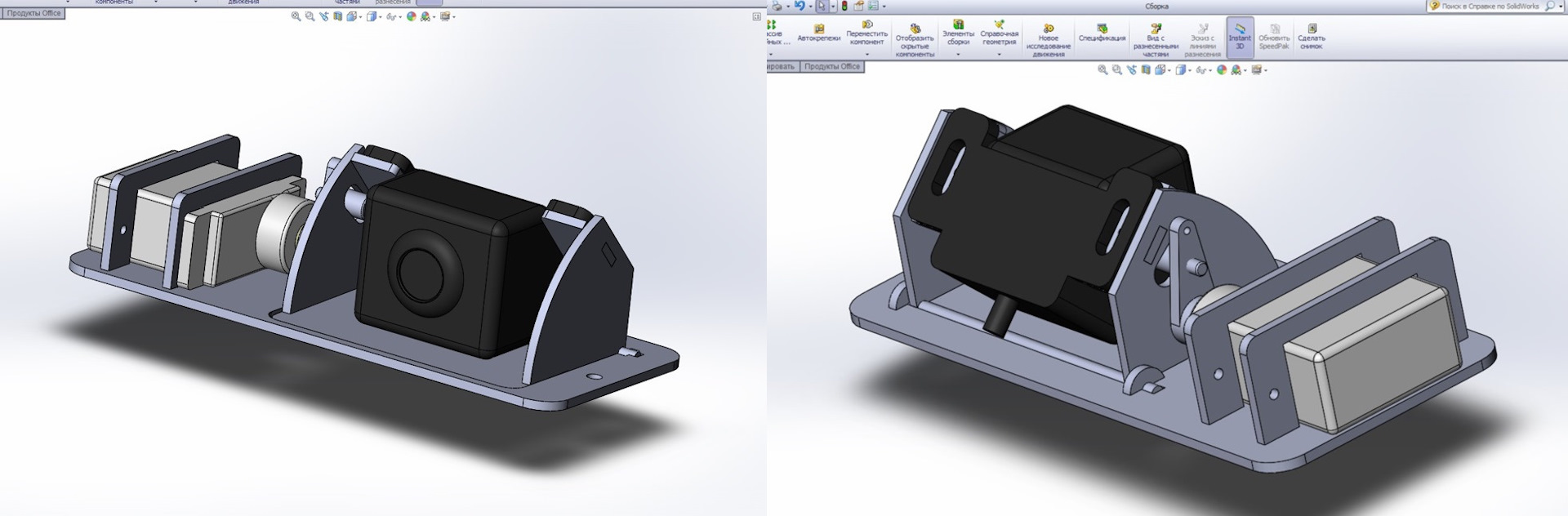Open the Options icon in top bar
This screenshot has width=1568, height=516.
pos(873,7)
